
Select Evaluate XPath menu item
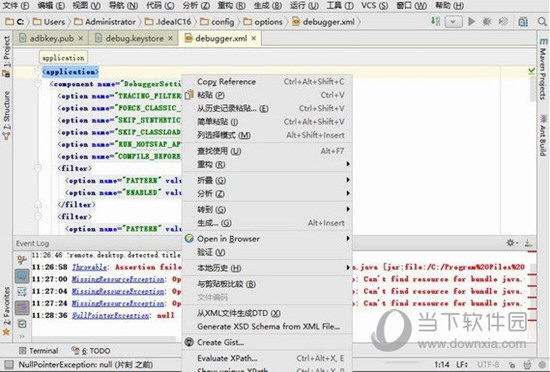tap(267, 358)
